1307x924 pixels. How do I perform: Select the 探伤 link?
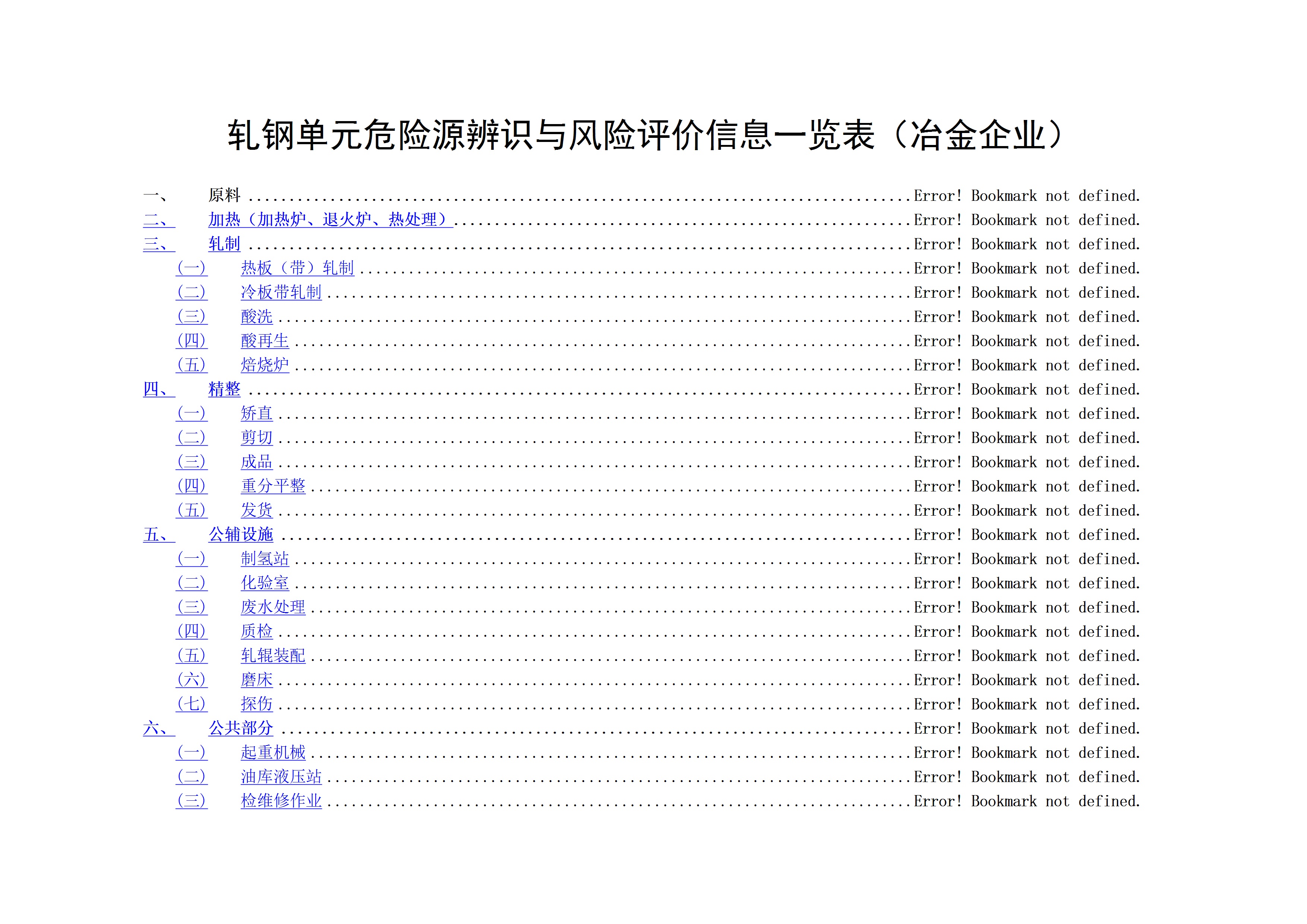257,704
